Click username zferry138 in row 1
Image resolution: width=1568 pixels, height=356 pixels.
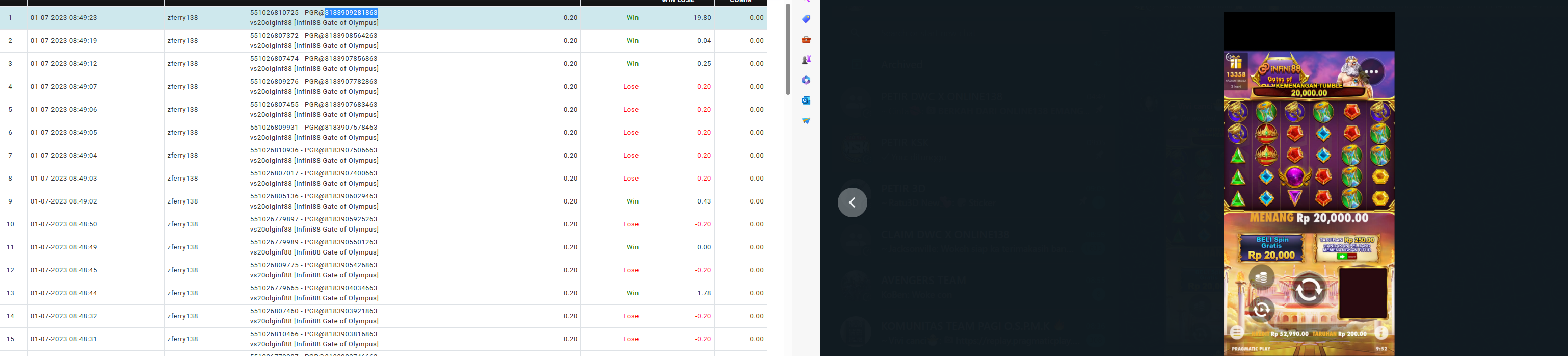[182, 18]
